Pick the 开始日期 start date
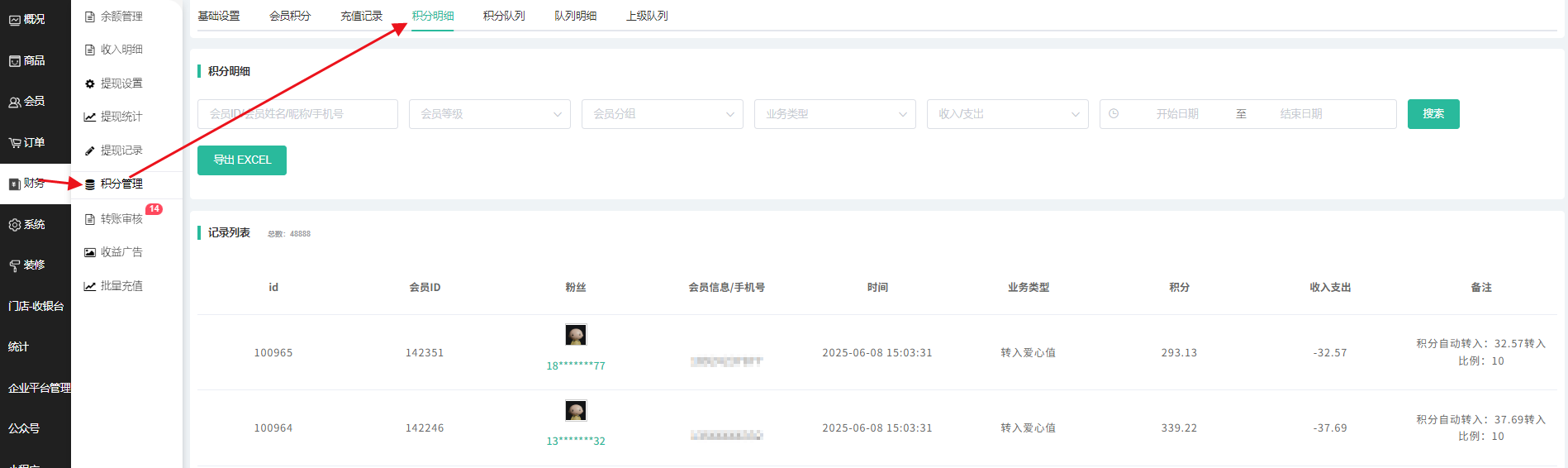1568x468 pixels. pyautogui.click(x=1177, y=114)
